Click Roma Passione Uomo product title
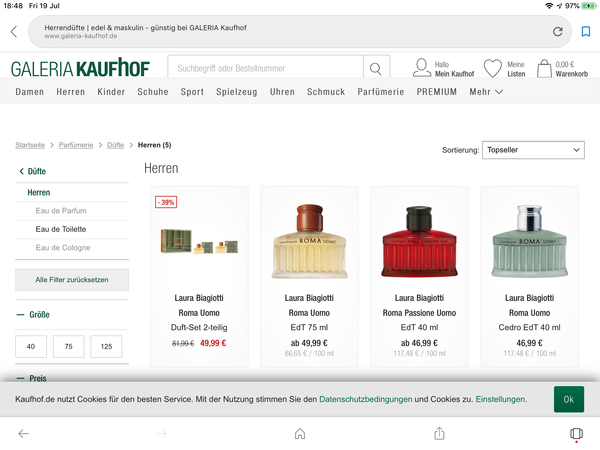 click(x=419, y=313)
